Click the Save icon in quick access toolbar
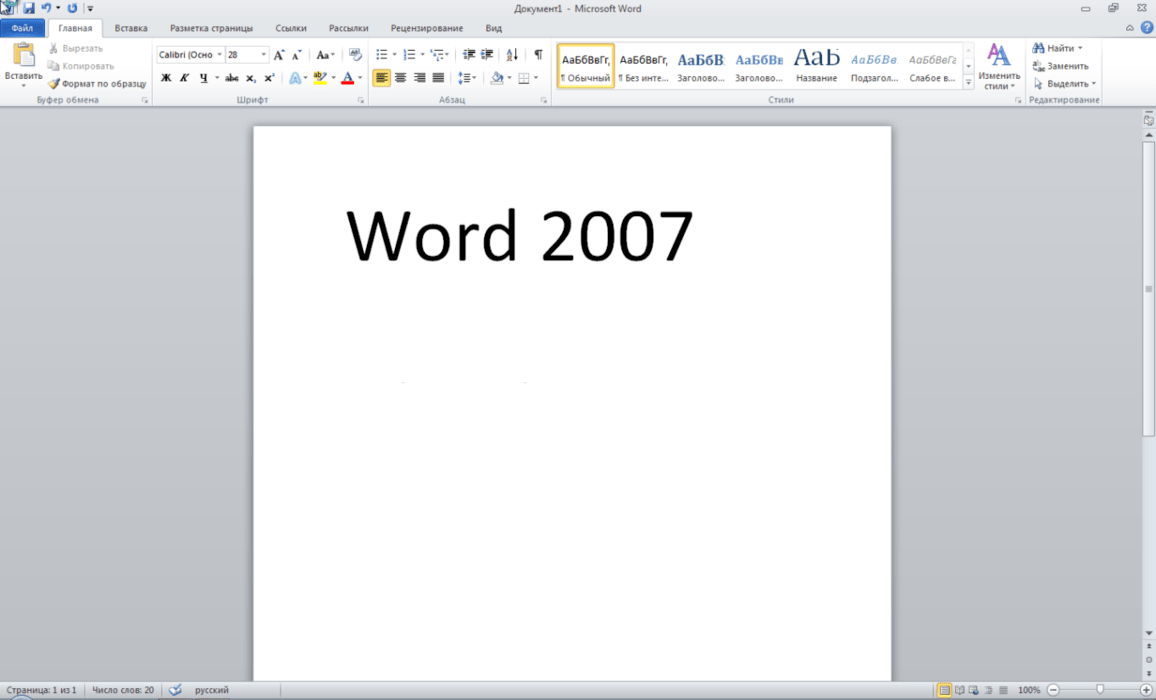This screenshot has width=1156, height=700. [x=29, y=8]
